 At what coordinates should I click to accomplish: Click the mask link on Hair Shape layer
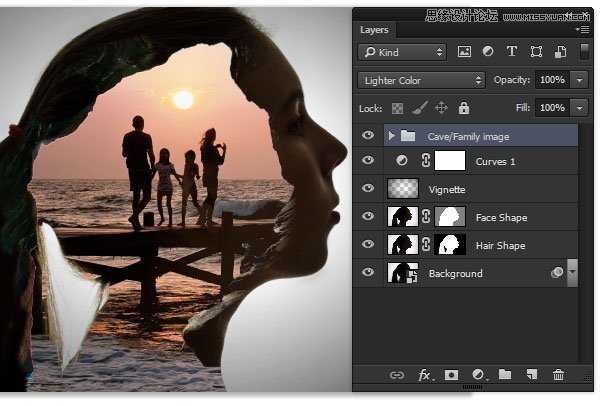pyautogui.click(x=426, y=245)
